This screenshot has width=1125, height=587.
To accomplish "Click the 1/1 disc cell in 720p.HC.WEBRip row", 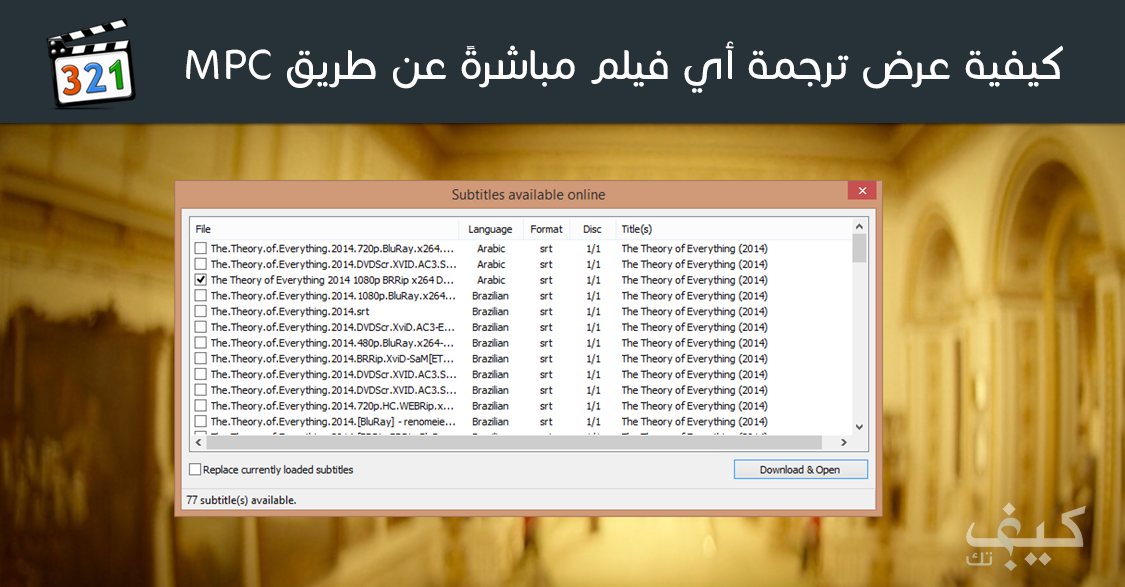I will tap(593, 406).
